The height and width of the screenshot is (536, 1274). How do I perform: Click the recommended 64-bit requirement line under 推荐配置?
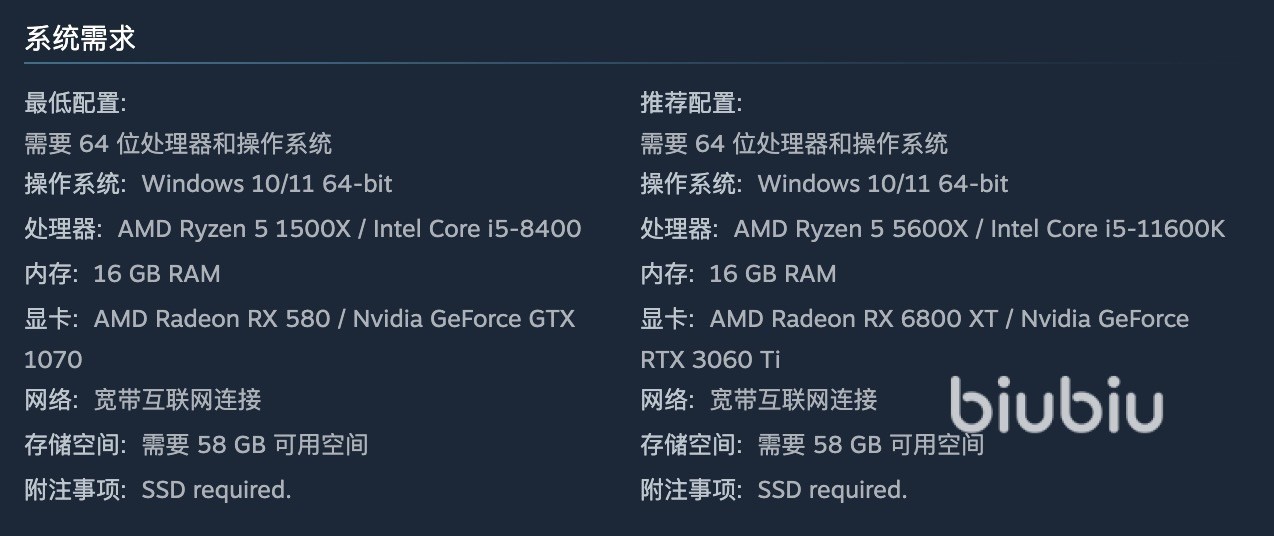tap(794, 143)
